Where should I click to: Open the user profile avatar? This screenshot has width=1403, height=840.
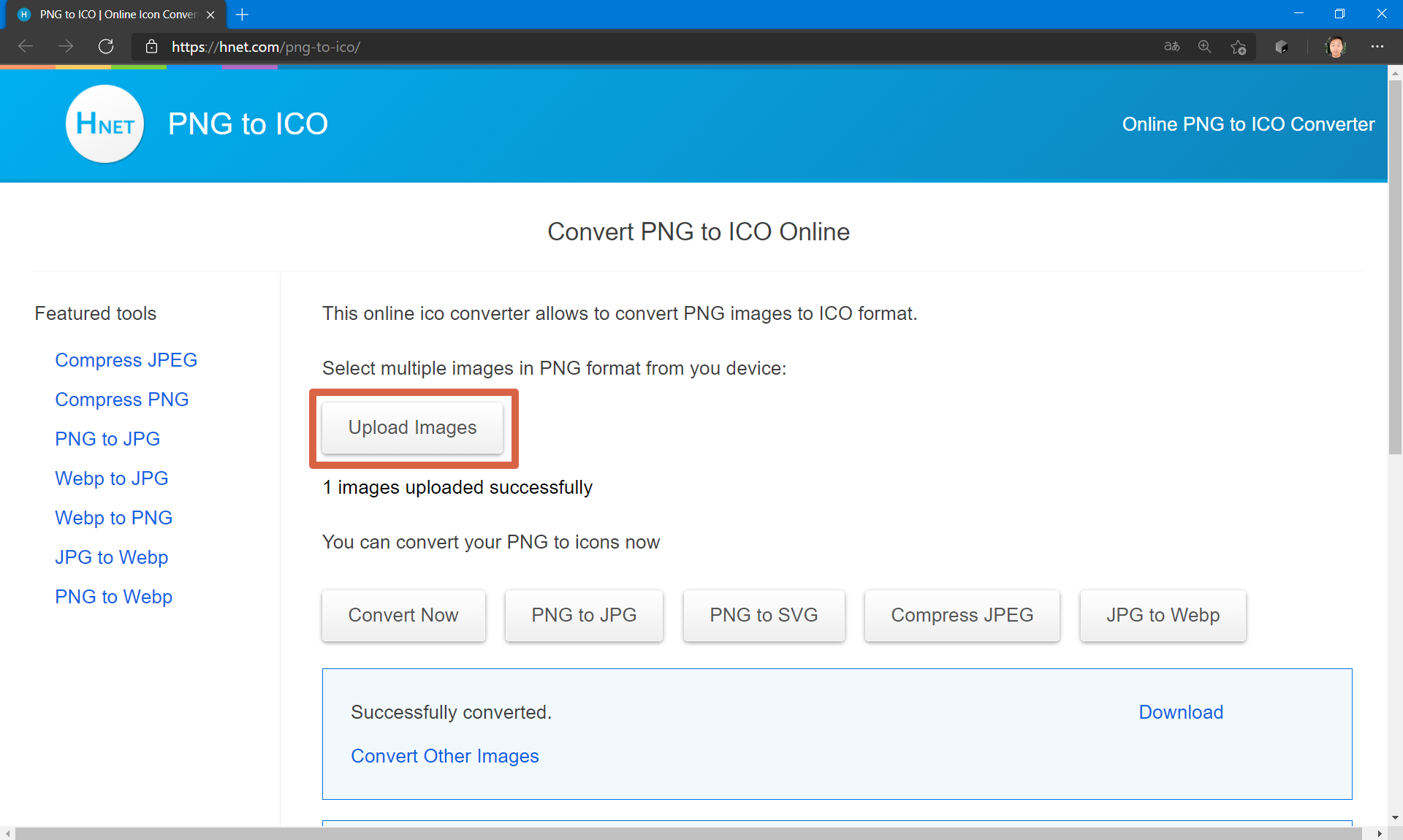(1335, 47)
